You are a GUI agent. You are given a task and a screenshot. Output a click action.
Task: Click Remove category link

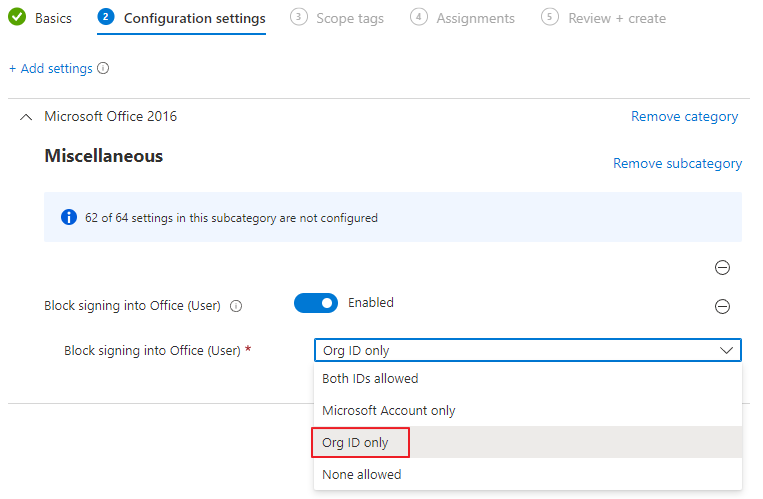click(684, 117)
